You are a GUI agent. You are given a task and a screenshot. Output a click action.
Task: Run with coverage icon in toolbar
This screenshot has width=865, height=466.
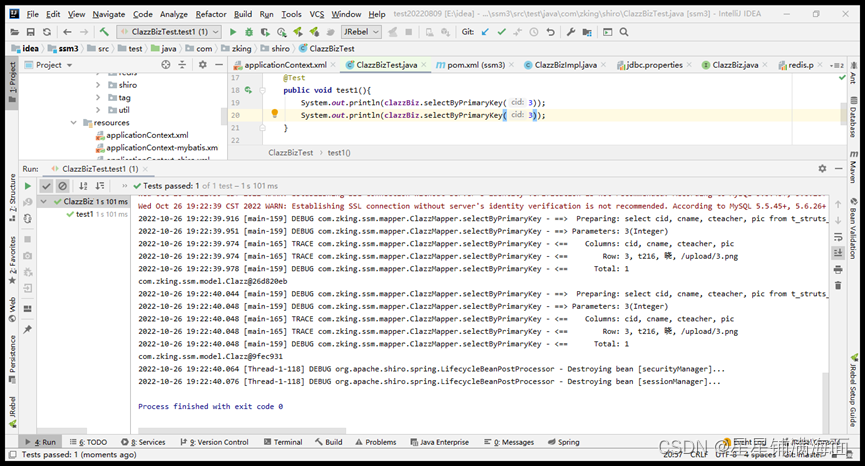tap(265, 32)
